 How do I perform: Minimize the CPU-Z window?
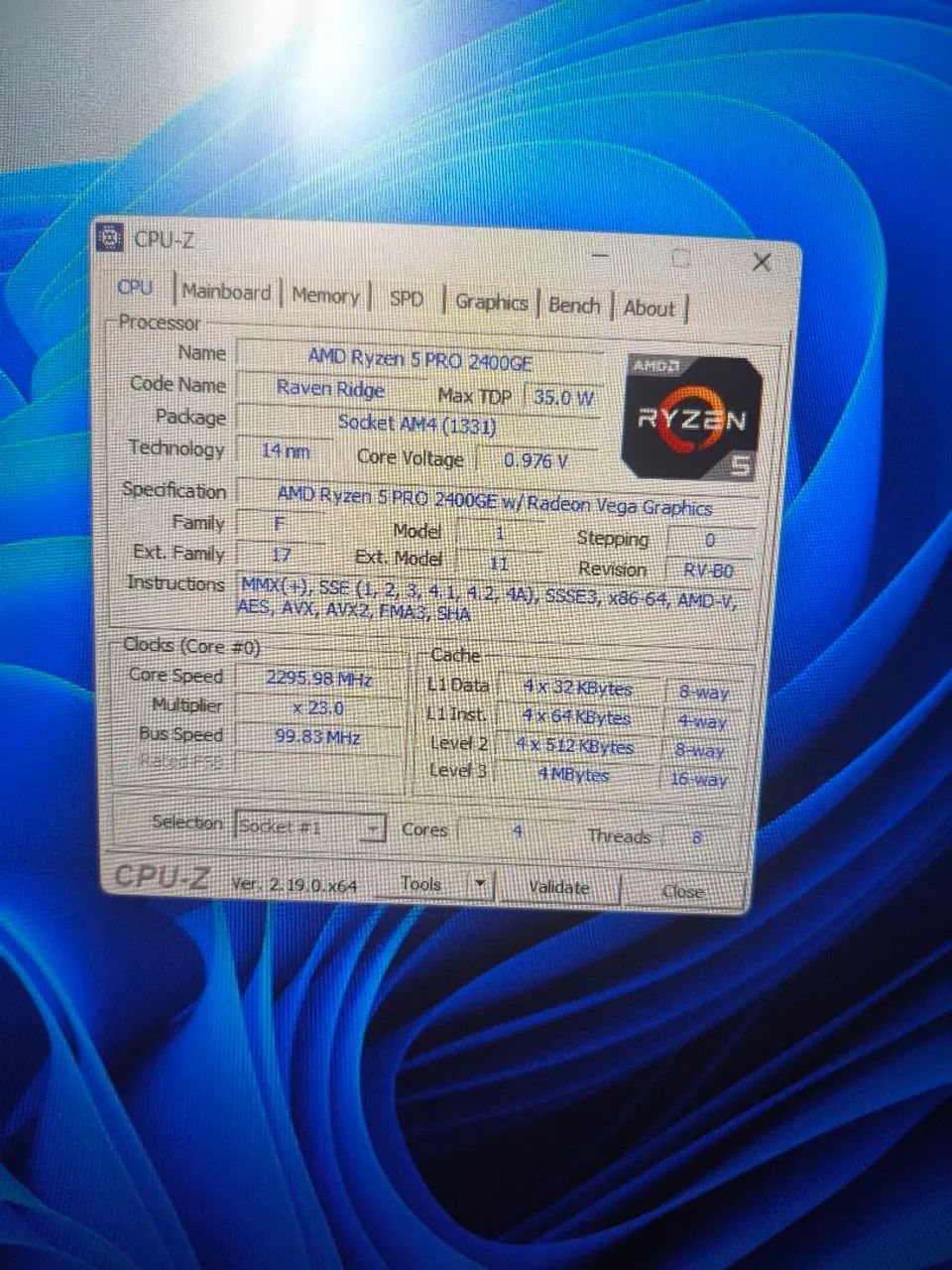pos(601,257)
